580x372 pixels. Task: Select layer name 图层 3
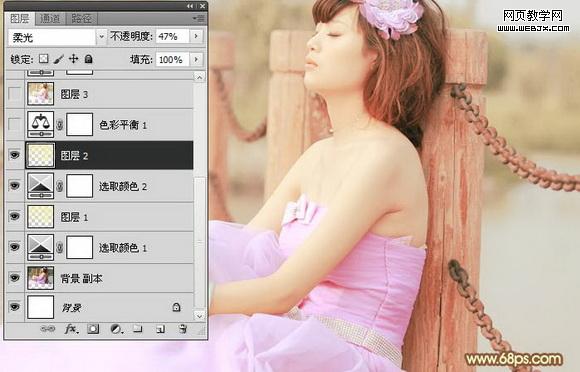click(x=74, y=94)
